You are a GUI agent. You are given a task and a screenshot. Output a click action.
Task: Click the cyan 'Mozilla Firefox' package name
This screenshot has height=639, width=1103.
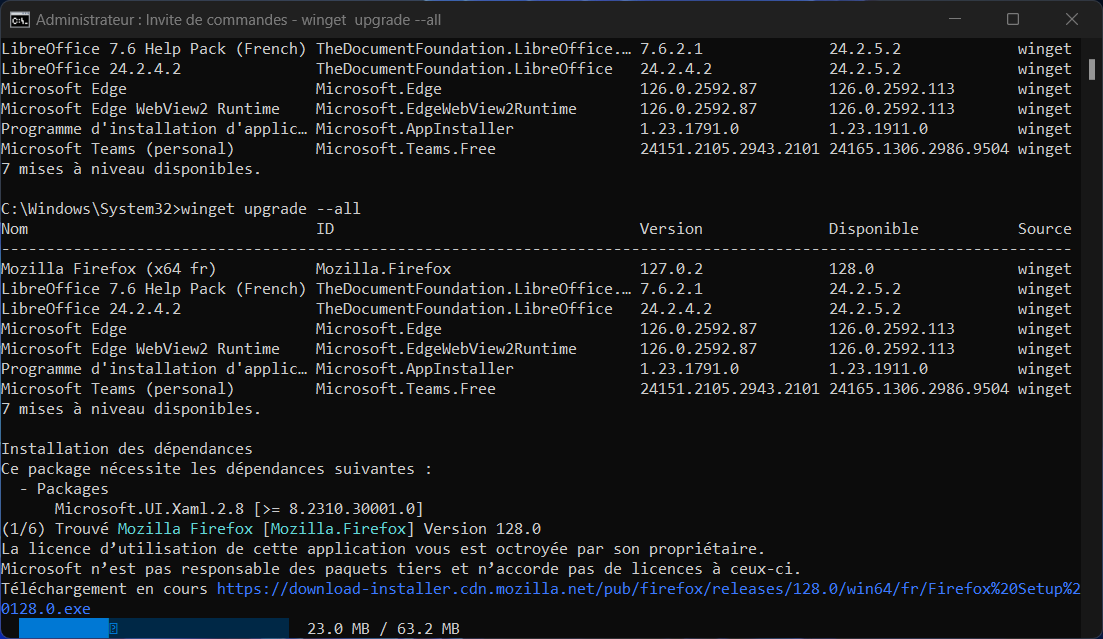tap(185, 529)
